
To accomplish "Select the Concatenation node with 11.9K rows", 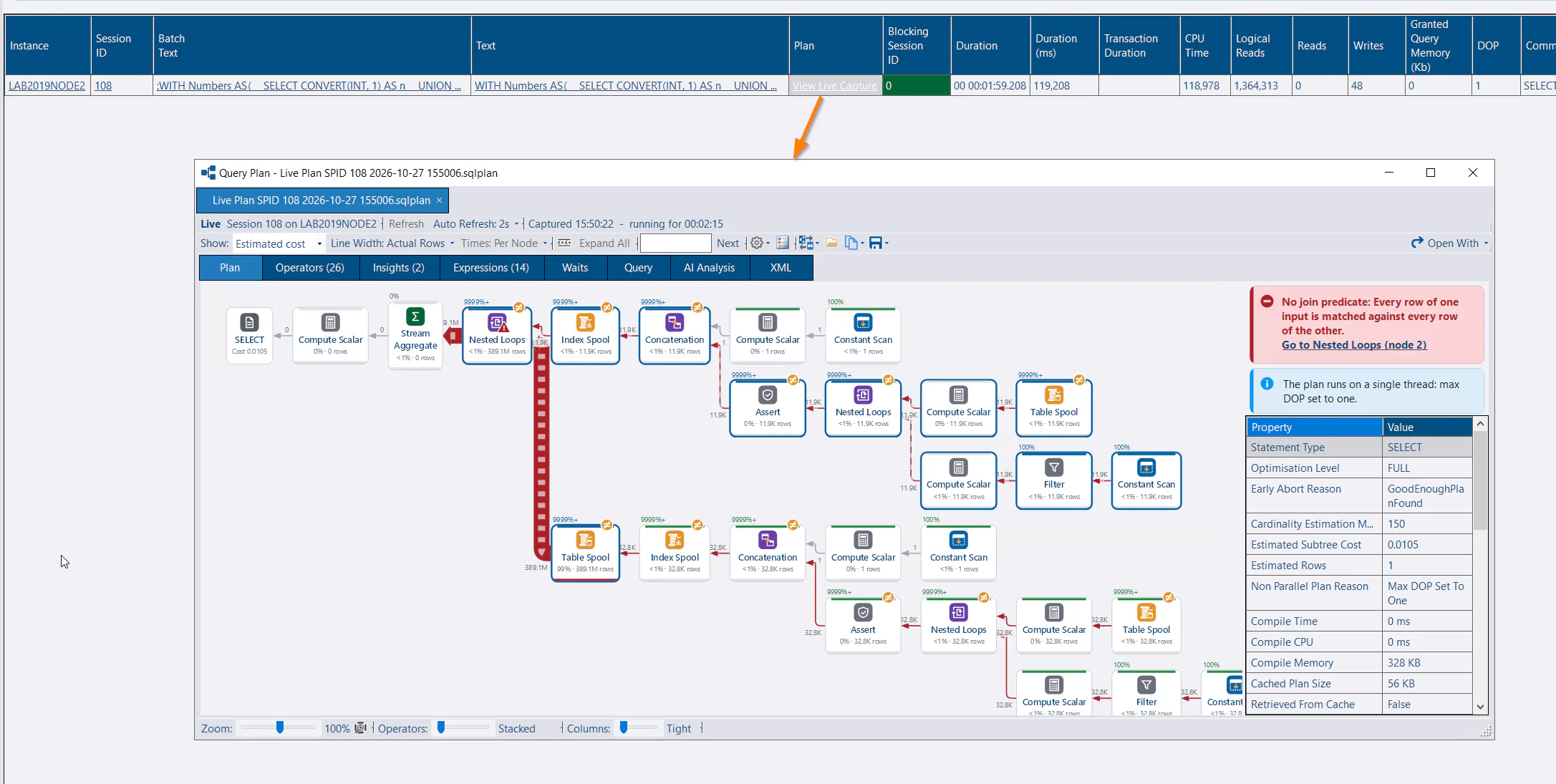I will 675,336.
